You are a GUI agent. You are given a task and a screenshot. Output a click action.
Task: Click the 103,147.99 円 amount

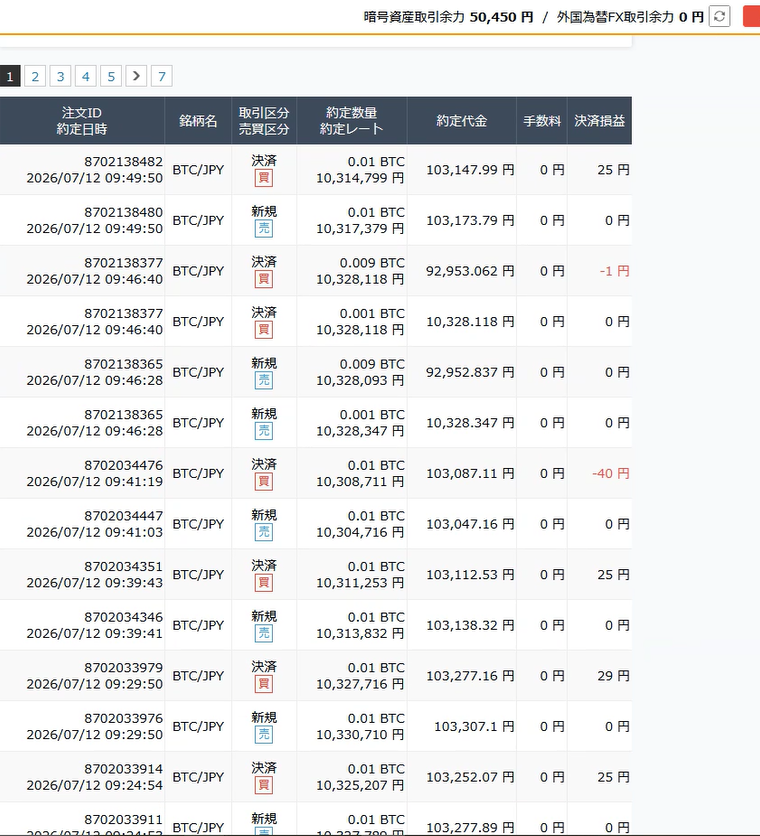(x=470, y=170)
